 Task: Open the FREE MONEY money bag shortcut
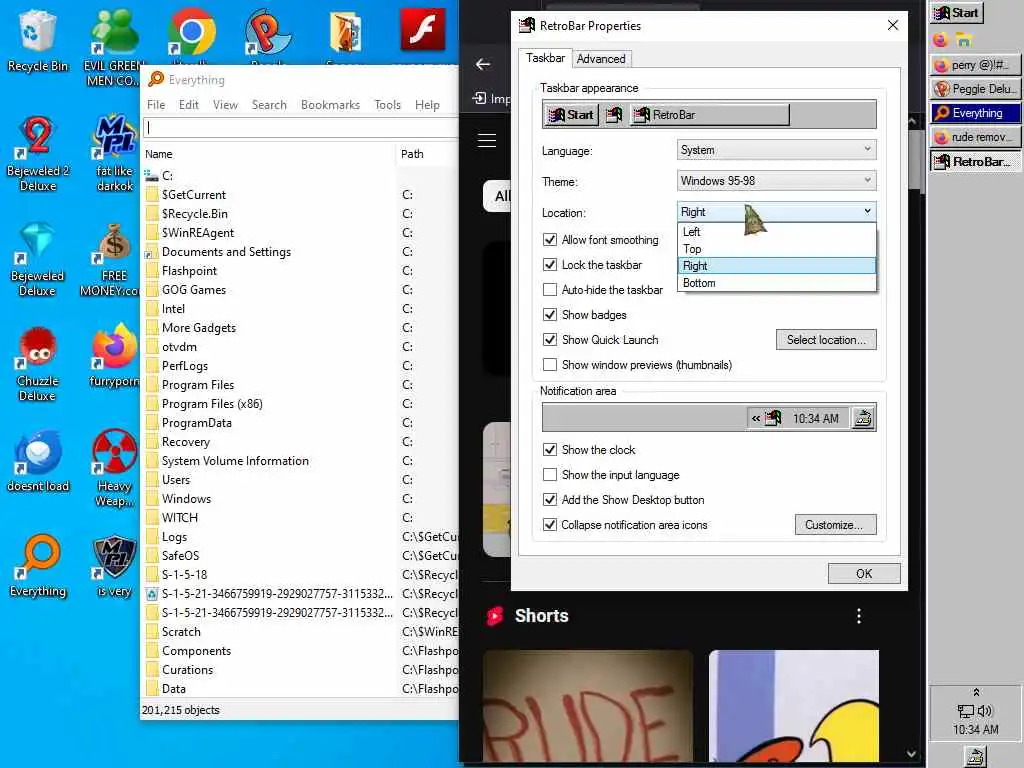111,259
